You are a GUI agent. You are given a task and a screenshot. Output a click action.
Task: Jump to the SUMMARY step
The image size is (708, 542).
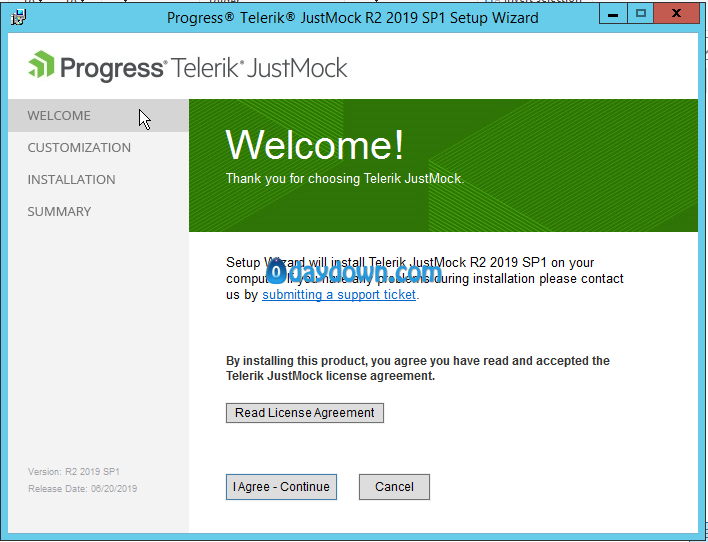(59, 212)
